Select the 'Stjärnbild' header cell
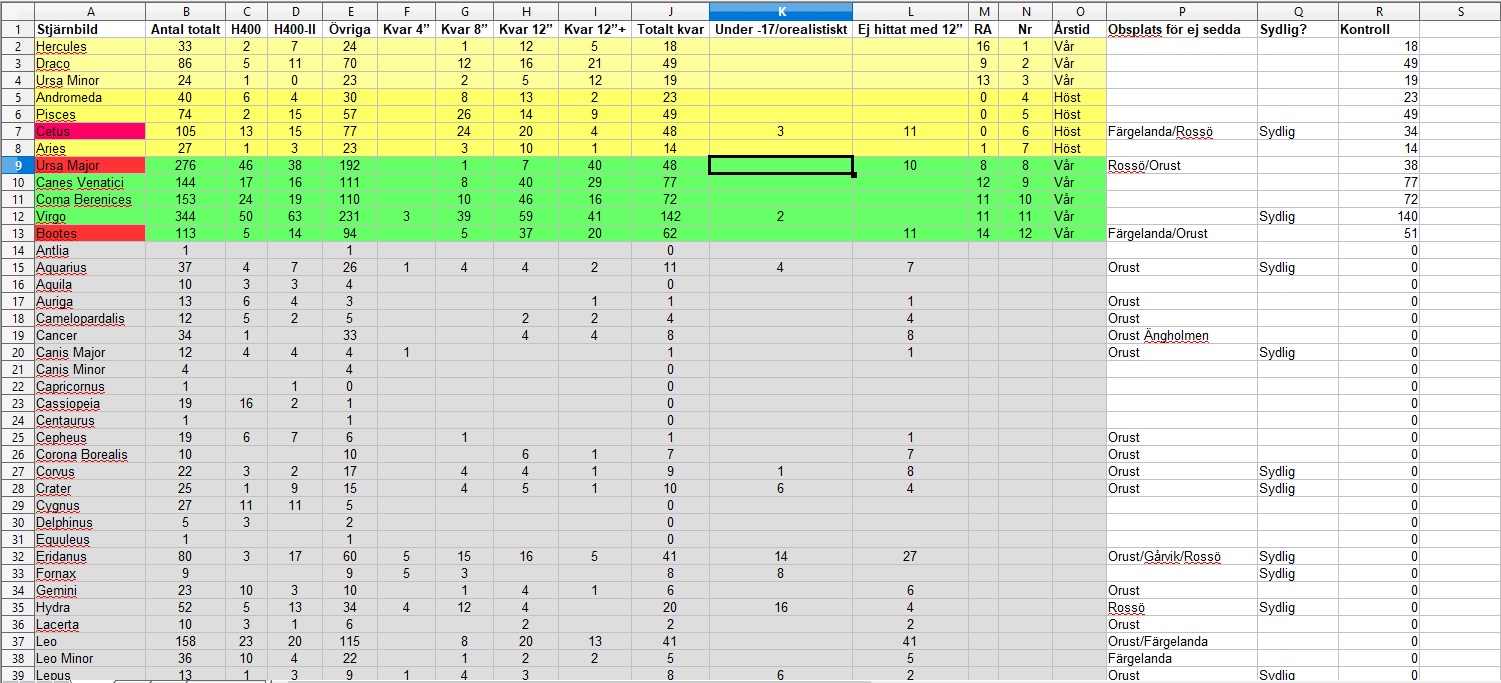This screenshot has height=683, width=1501. coord(89,30)
